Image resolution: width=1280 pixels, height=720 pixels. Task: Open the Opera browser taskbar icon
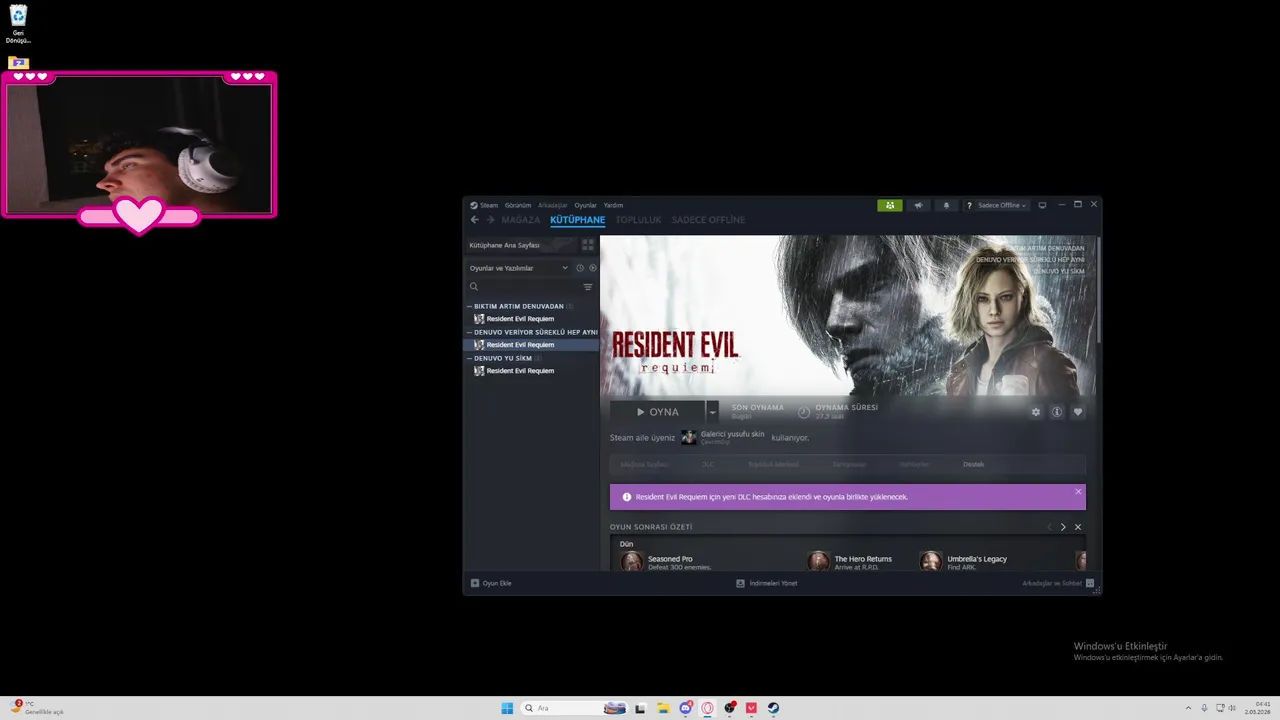click(708, 708)
